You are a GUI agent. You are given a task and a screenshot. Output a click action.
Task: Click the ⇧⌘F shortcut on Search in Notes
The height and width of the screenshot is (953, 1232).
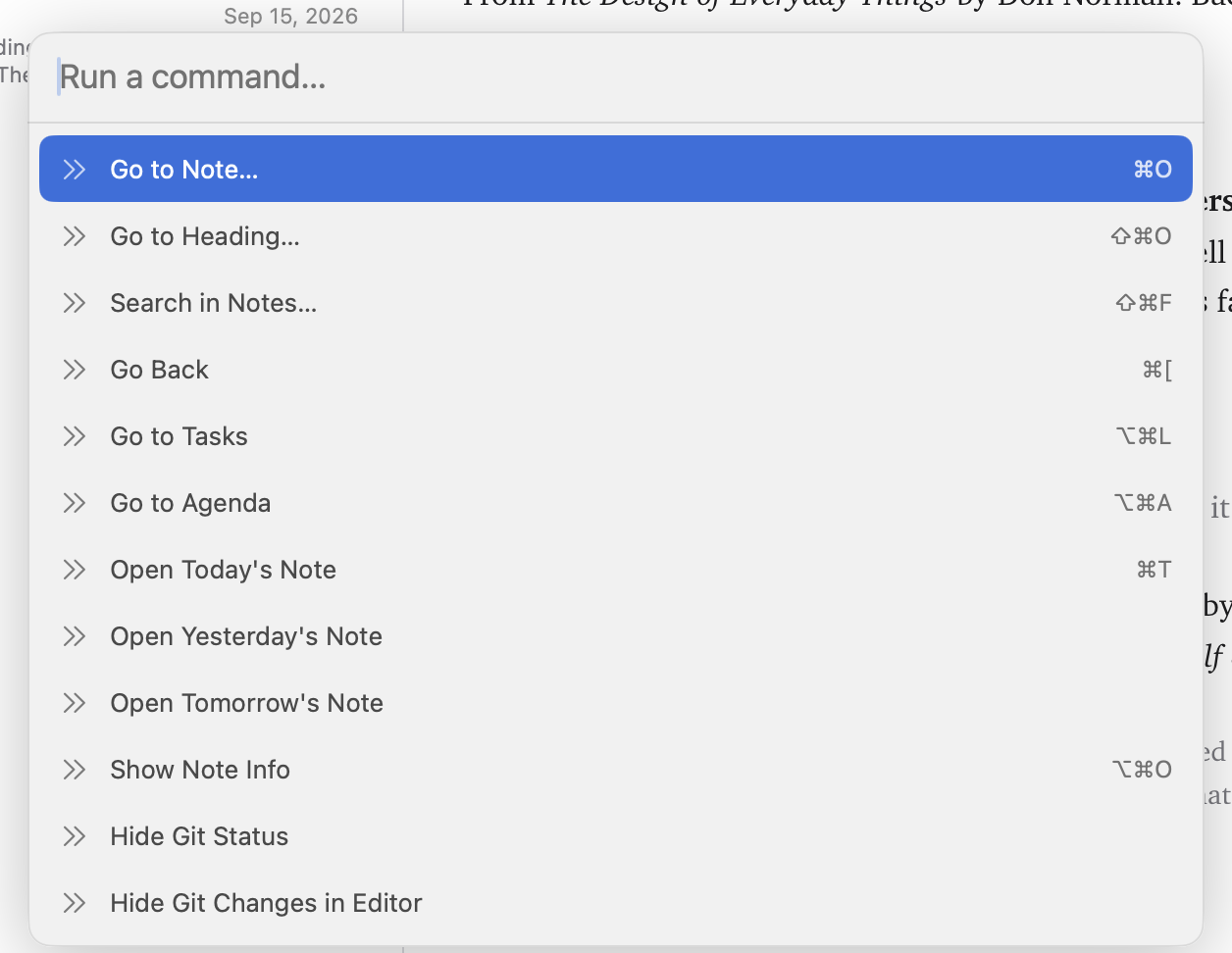click(1144, 303)
